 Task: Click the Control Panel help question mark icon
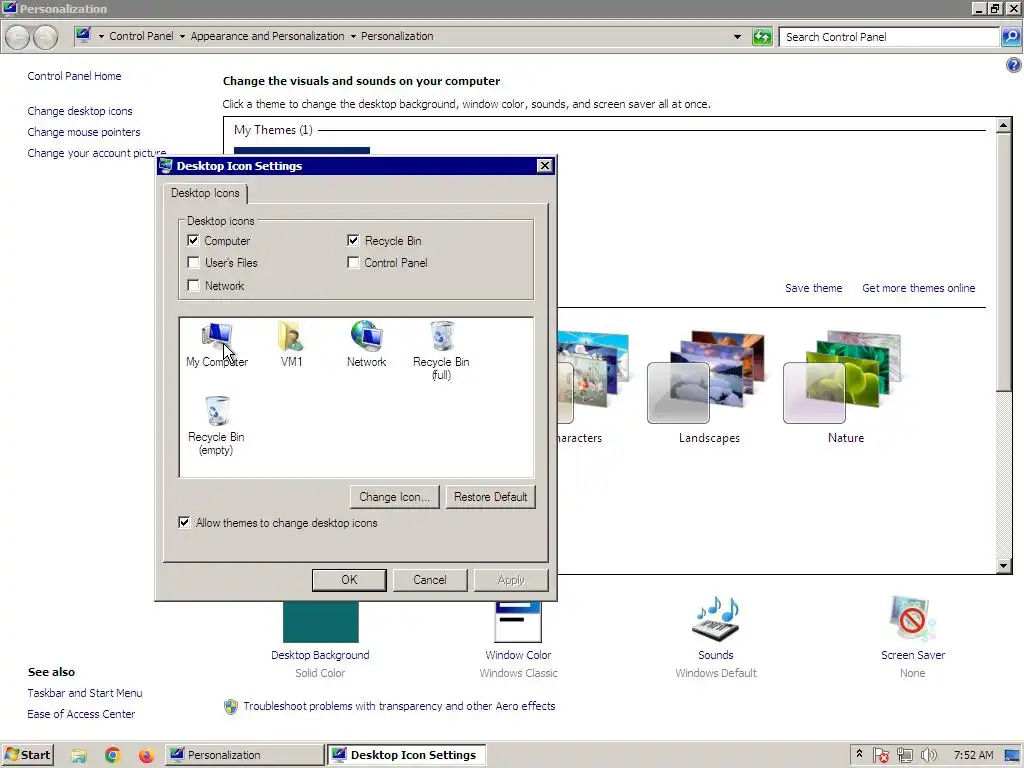coord(1014,65)
